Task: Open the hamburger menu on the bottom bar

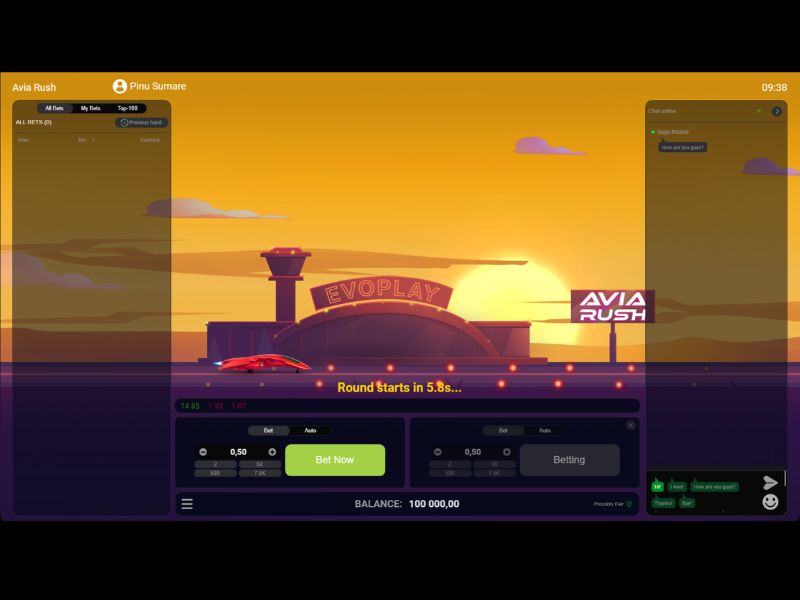Action: [186, 503]
